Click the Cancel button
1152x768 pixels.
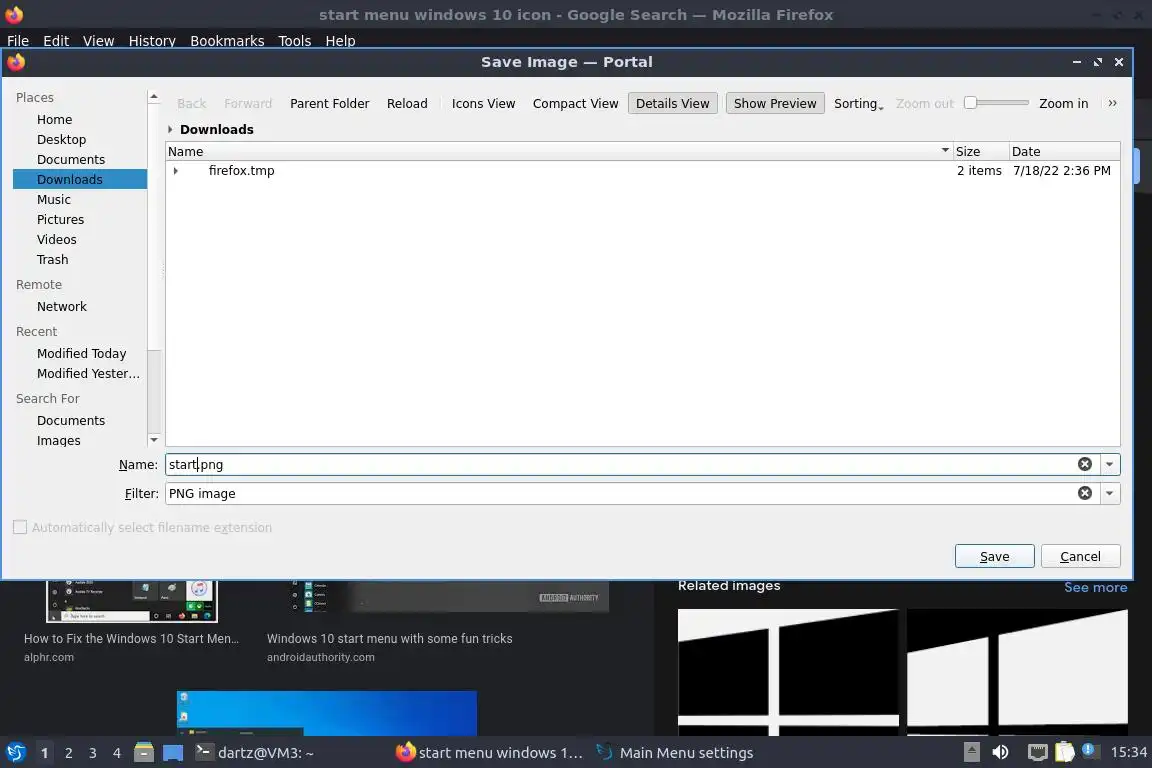[1080, 556]
